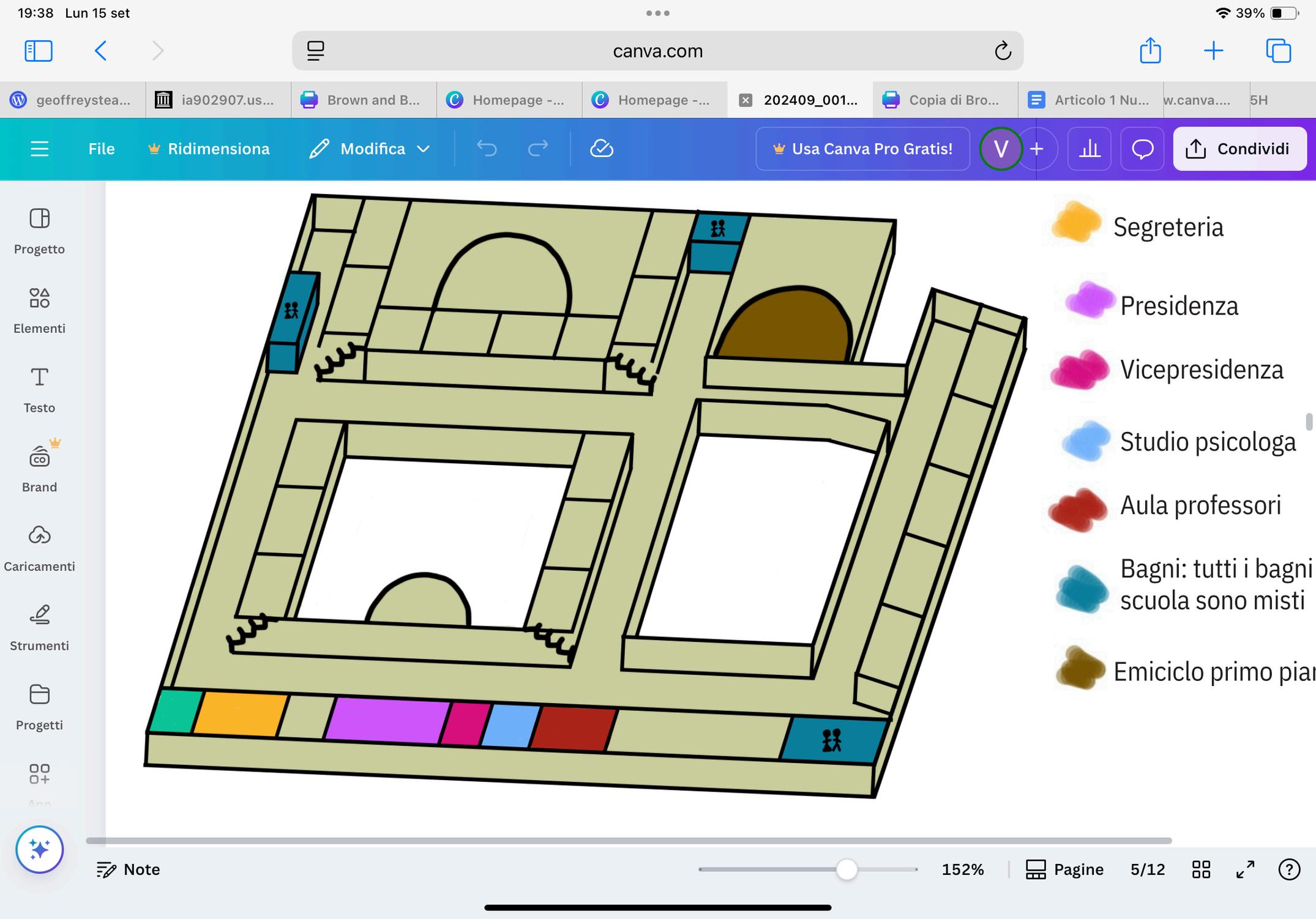Viewport: 1316px width, 919px height.
Task: Switch to the Copia di Bro... tab
Action: coord(944,100)
